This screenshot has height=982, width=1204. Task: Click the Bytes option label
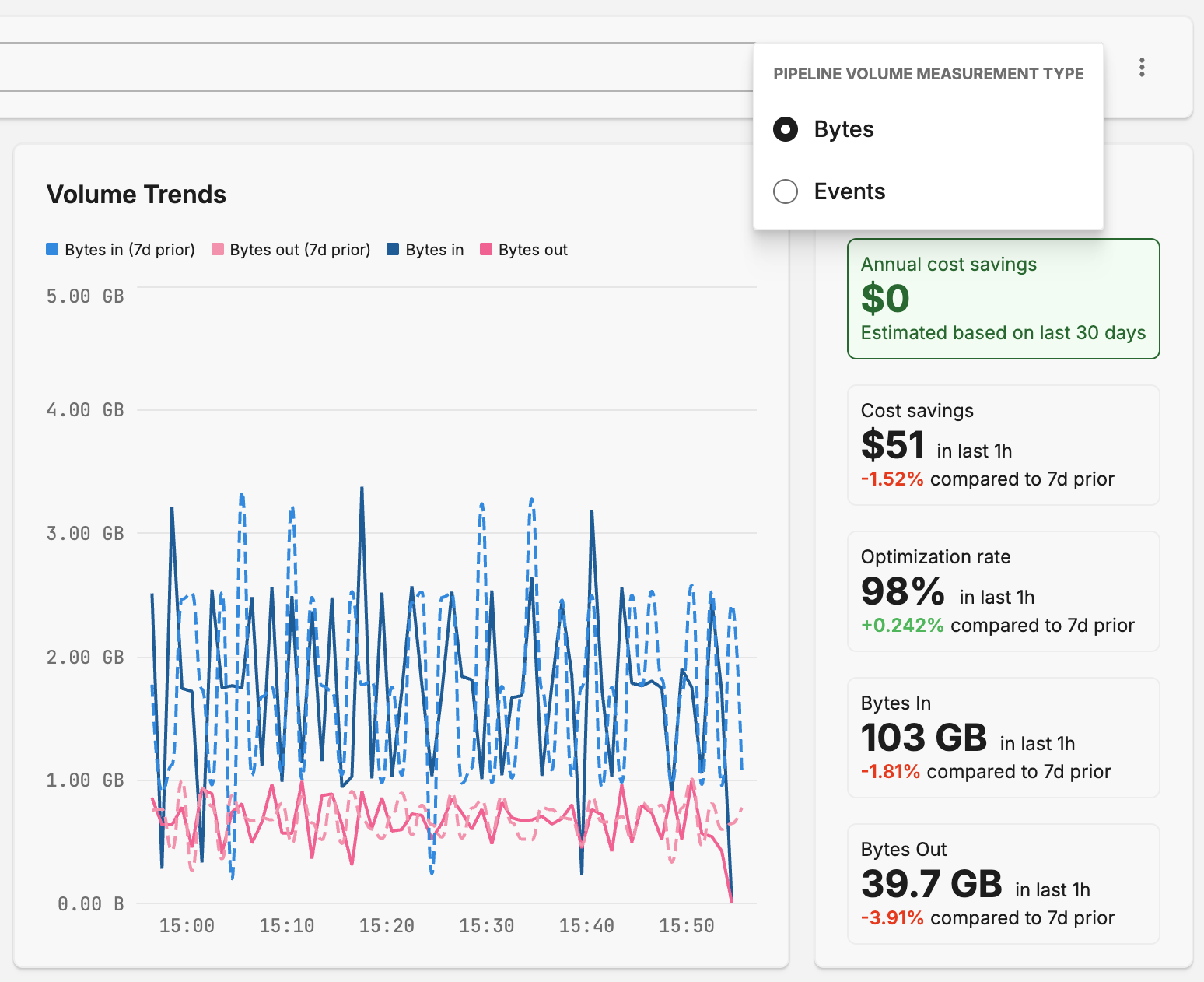tap(844, 129)
